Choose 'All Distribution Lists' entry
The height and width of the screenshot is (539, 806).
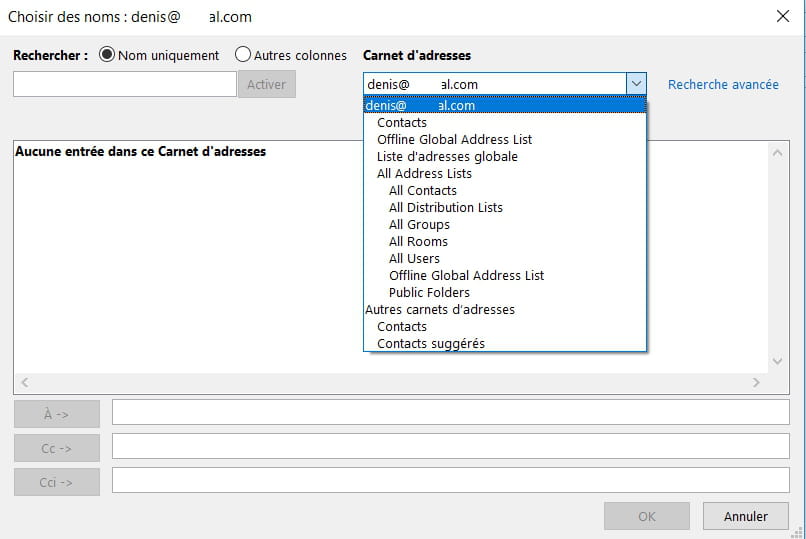point(445,208)
